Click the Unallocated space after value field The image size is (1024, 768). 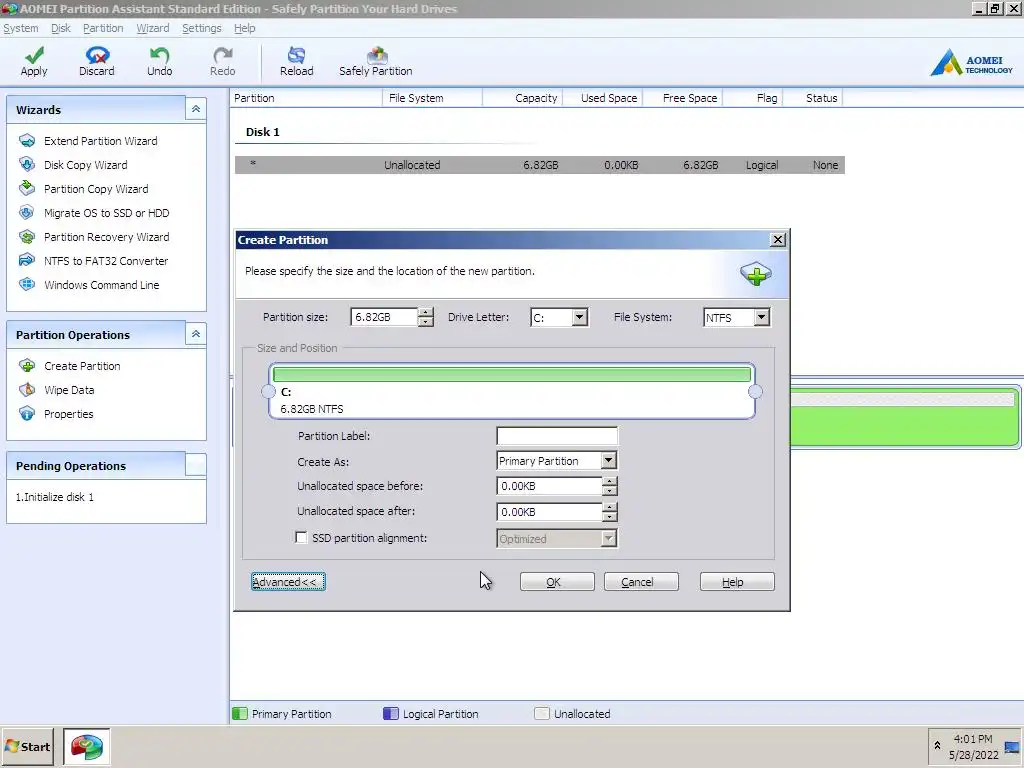tap(549, 512)
